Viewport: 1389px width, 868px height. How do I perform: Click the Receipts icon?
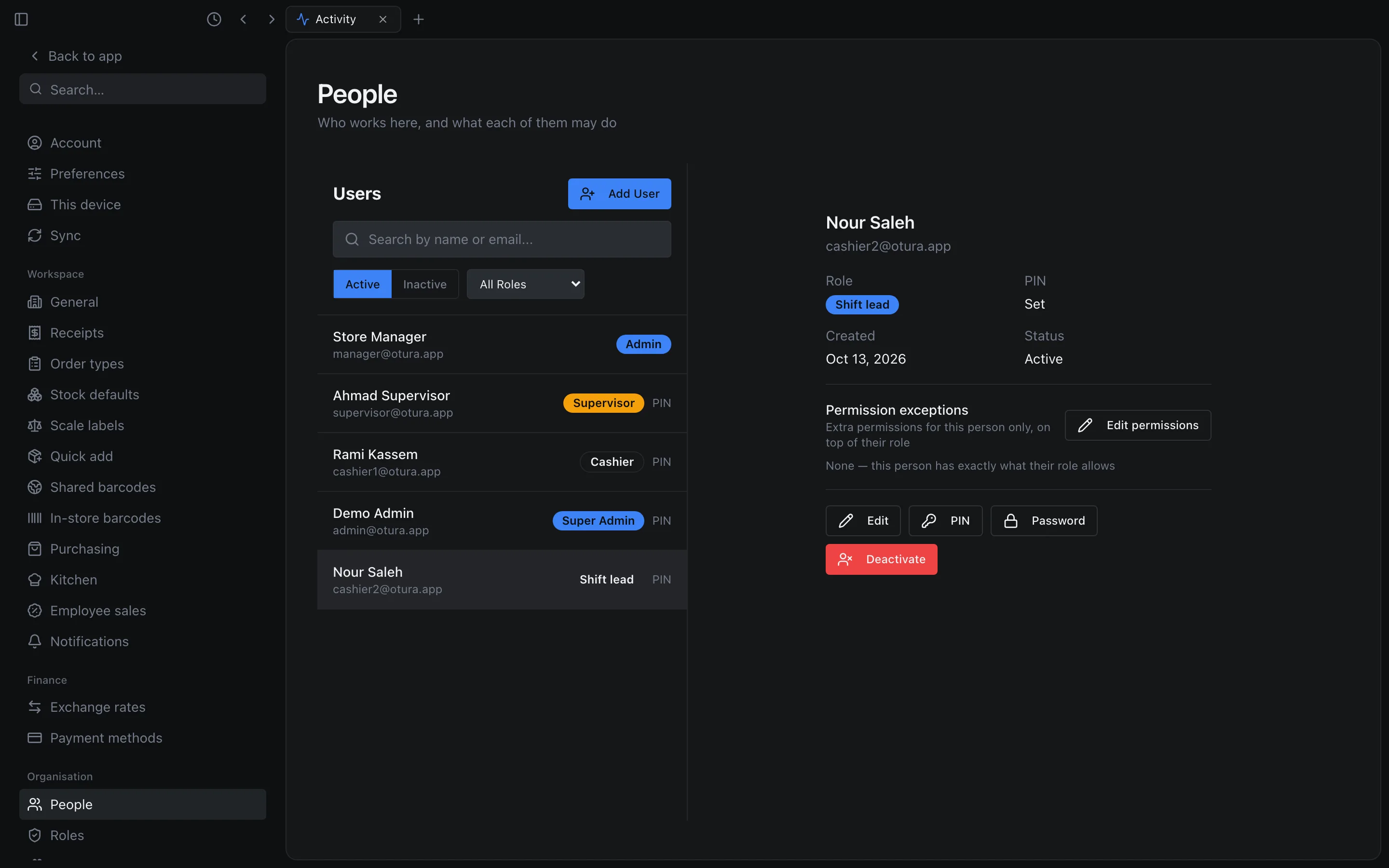35,333
